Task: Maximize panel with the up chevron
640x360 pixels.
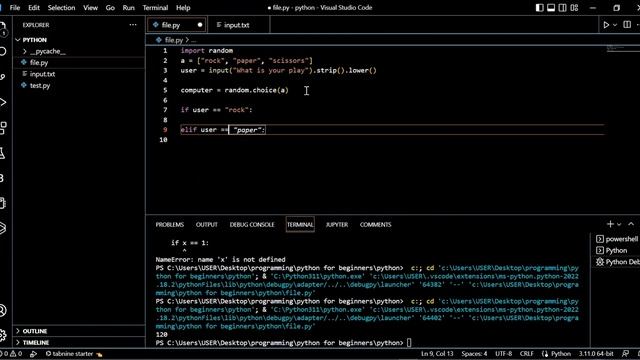Action: pos(631,224)
